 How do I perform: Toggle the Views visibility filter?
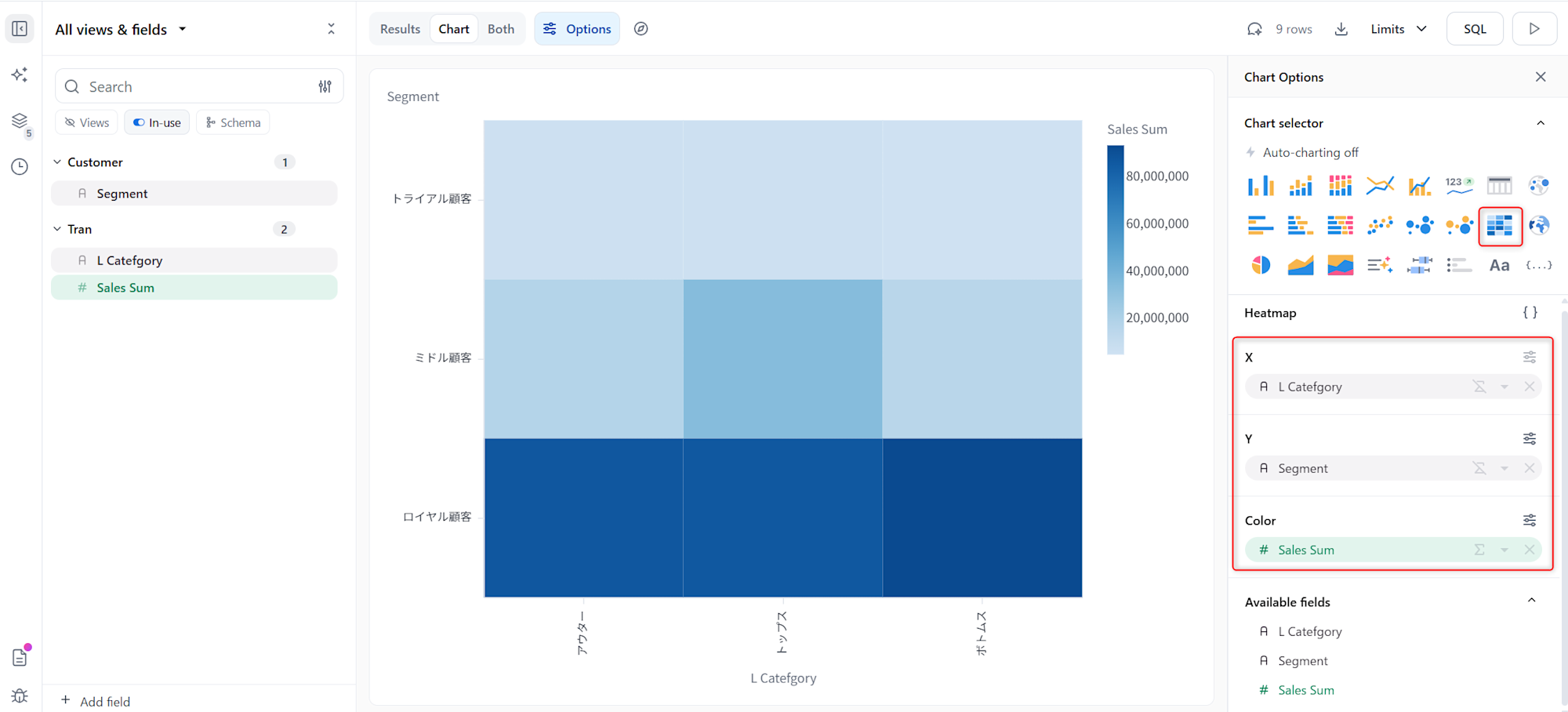[87, 122]
